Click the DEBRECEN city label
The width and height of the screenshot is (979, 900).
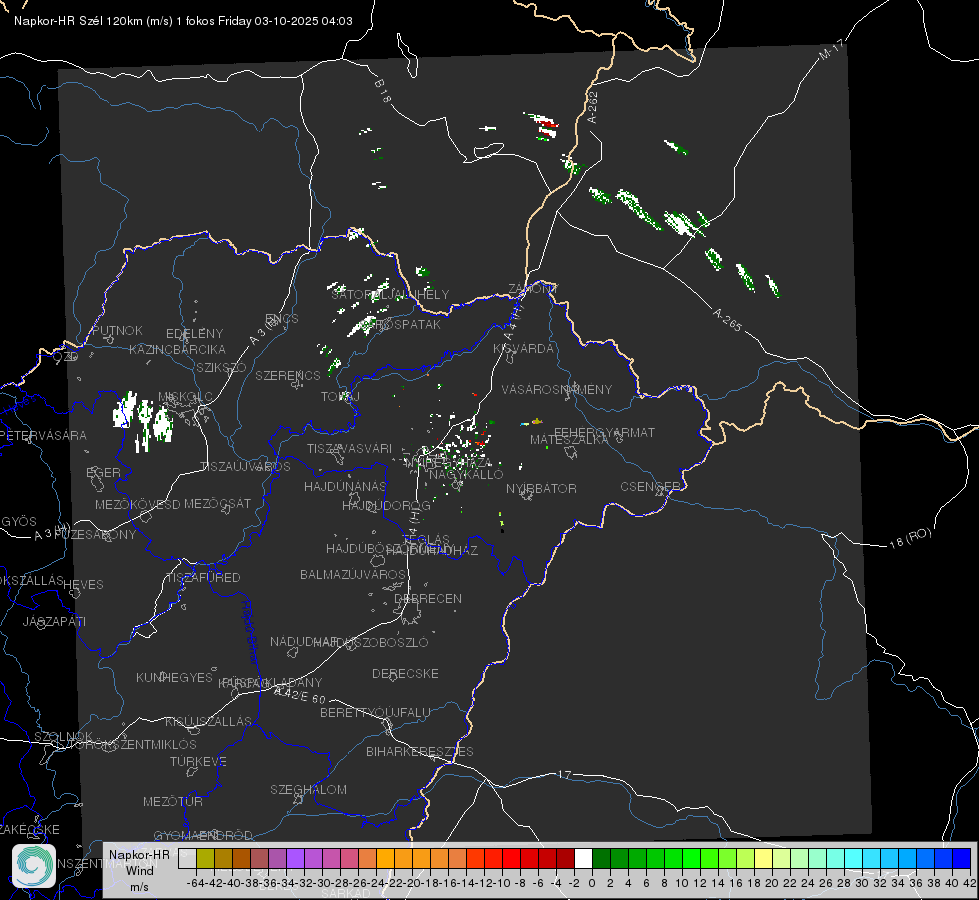tap(428, 598)
